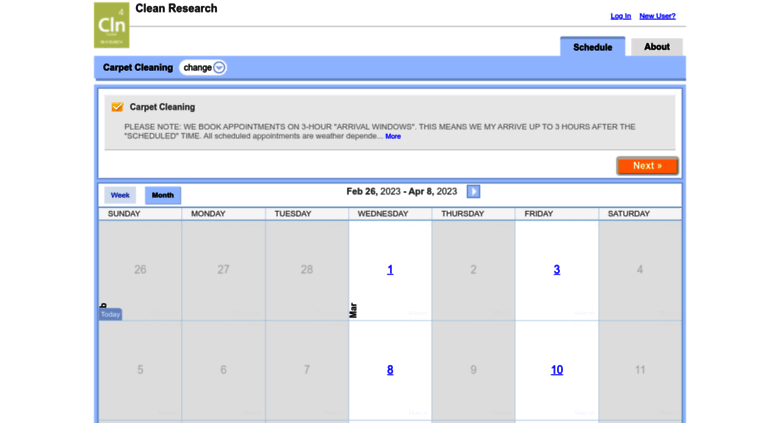Click the orange Next button

(x=647, y=166)
